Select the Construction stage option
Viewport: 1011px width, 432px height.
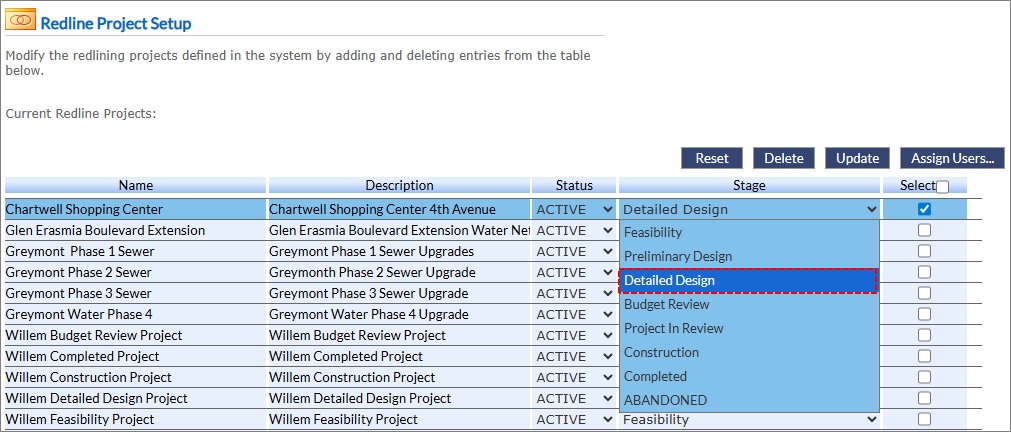click(661, 352)
